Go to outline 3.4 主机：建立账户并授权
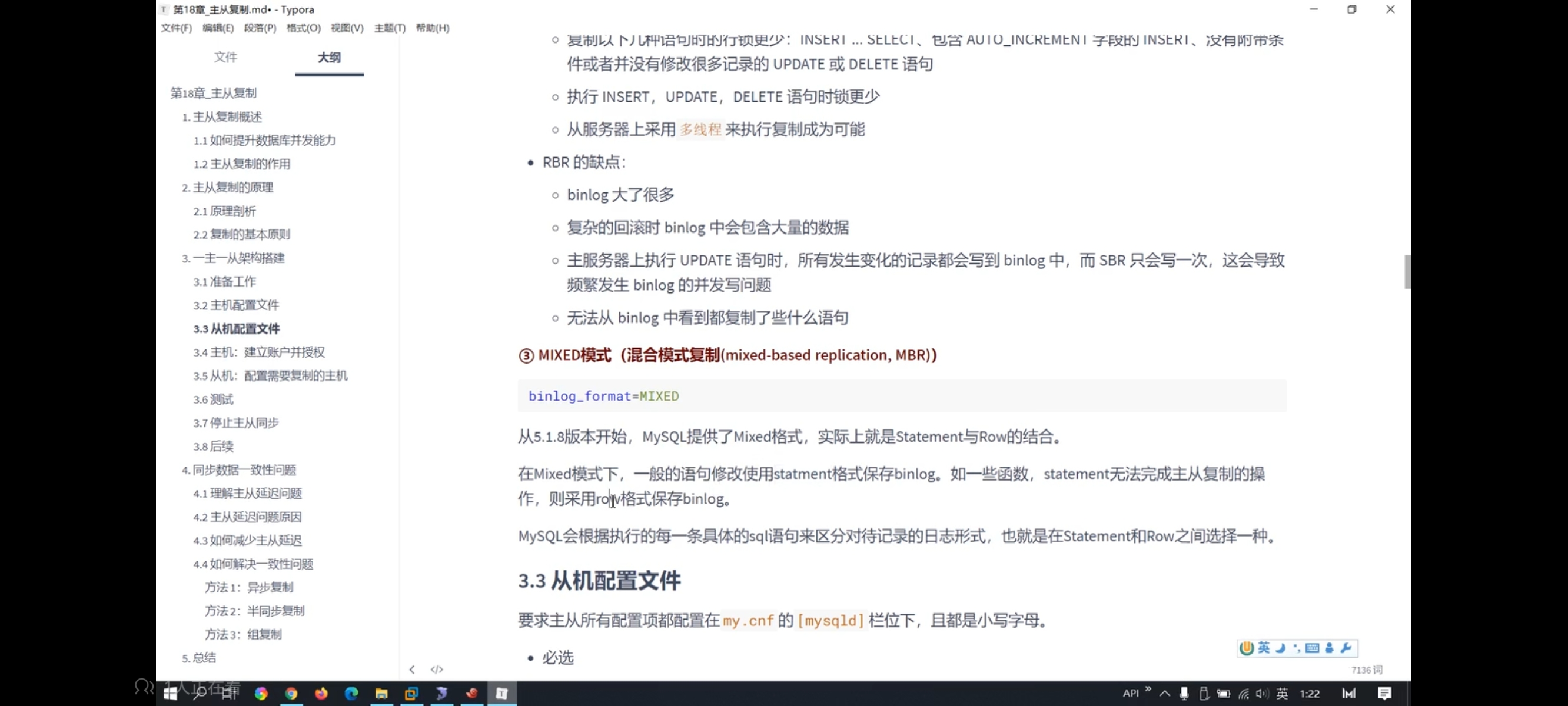 point(259,352)
